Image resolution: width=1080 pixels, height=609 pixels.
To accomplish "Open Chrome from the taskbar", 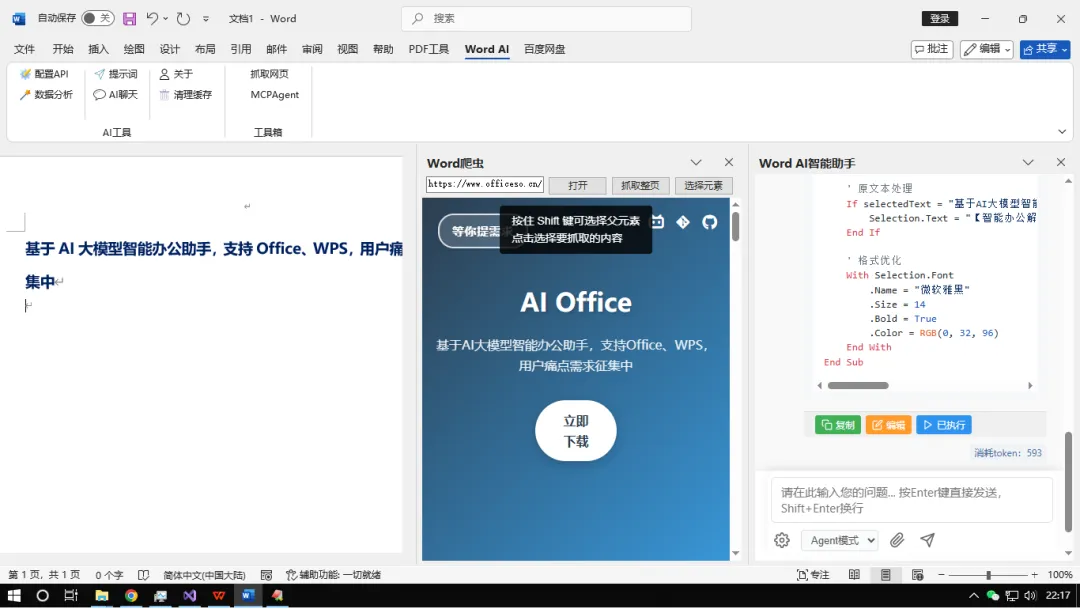I will (131, 595).
